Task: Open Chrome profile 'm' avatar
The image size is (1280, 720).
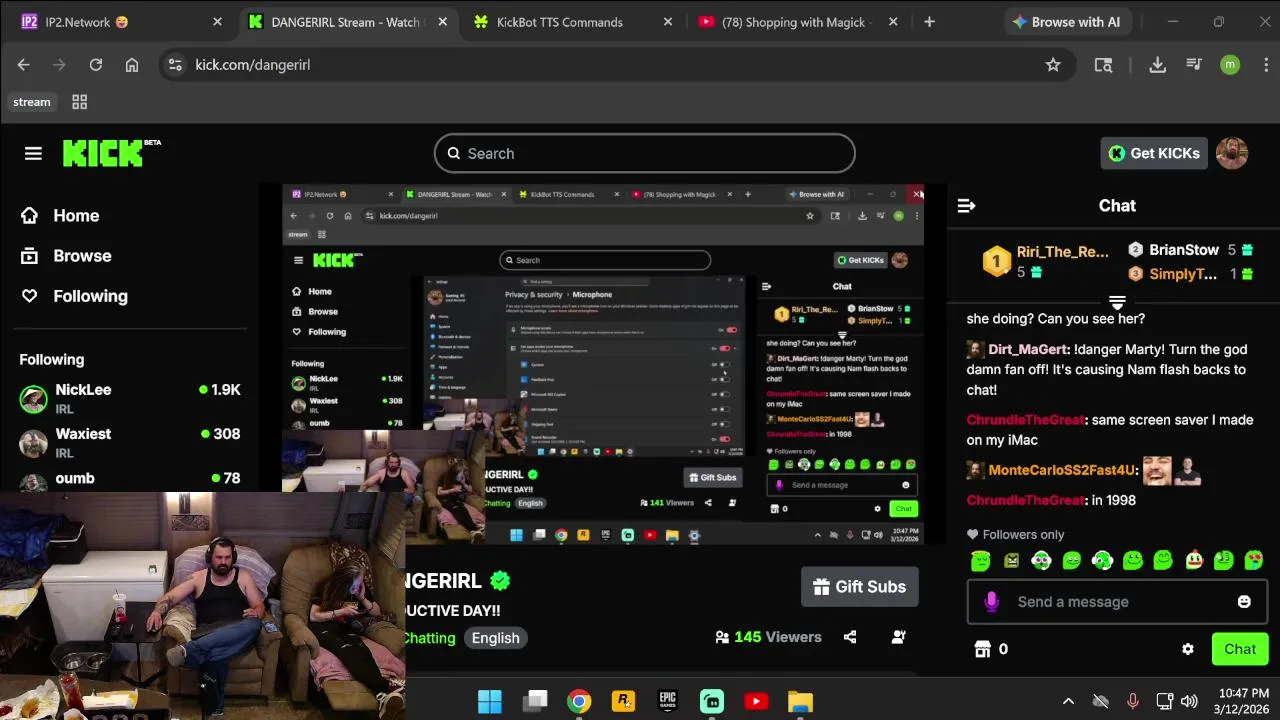Action: (x=1230, y=64)
